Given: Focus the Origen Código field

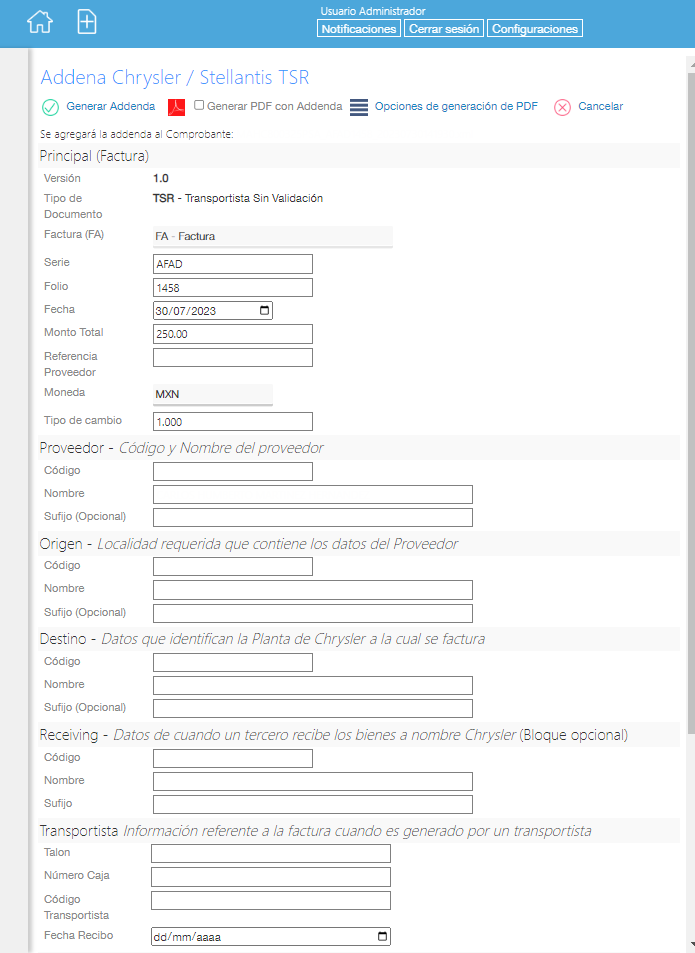Looking at the screenshot, I should (233, 566).
